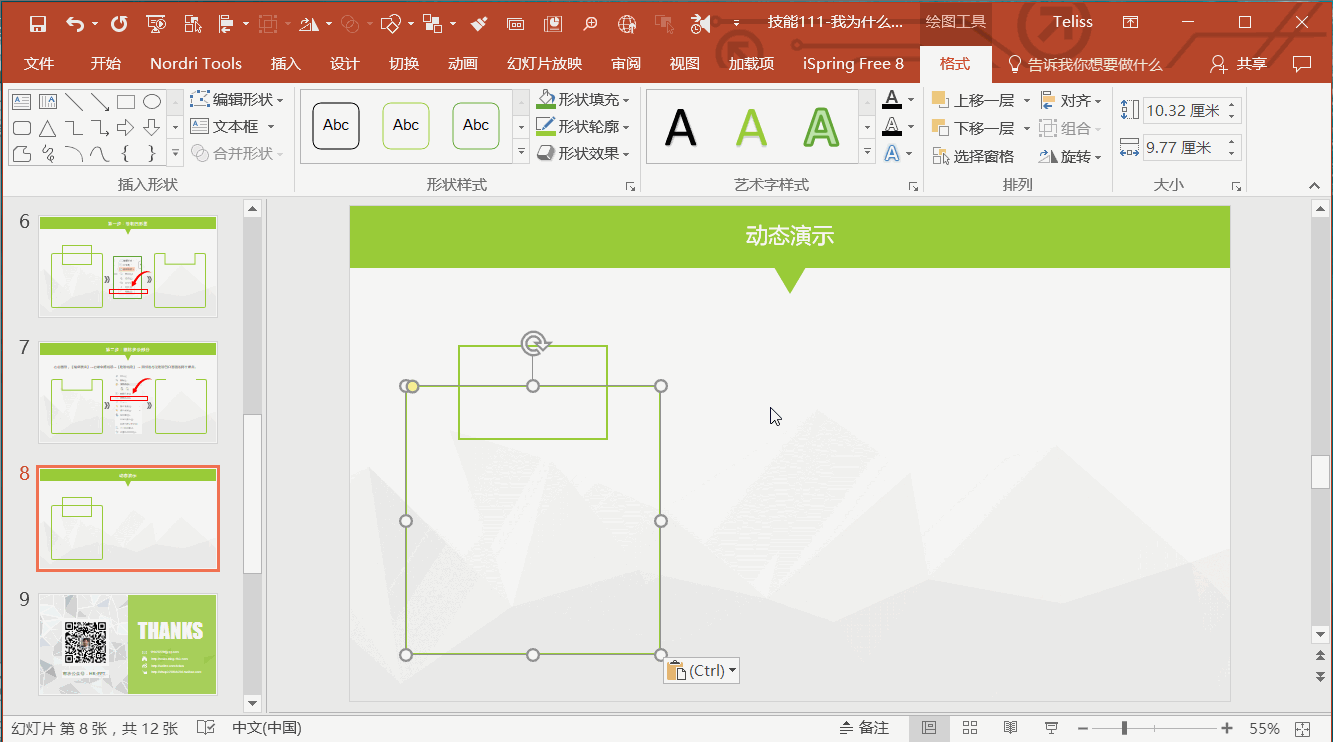This screenshot has height=742, width=1333.
Task: Open the 文件 tab
Action: [39, 64]
